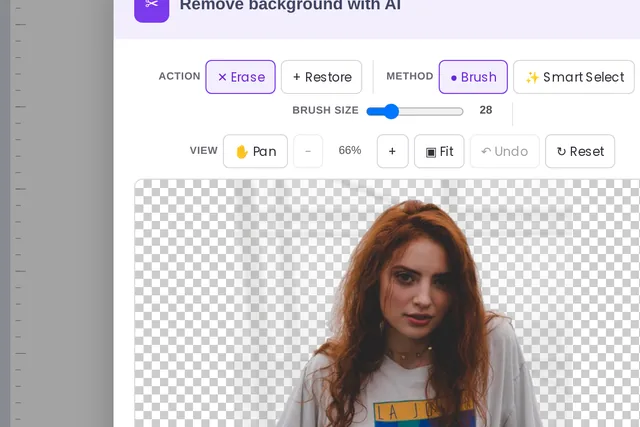Choose the Smart Select method
This screenshot has height=427, width=640.
coord(574,77)
